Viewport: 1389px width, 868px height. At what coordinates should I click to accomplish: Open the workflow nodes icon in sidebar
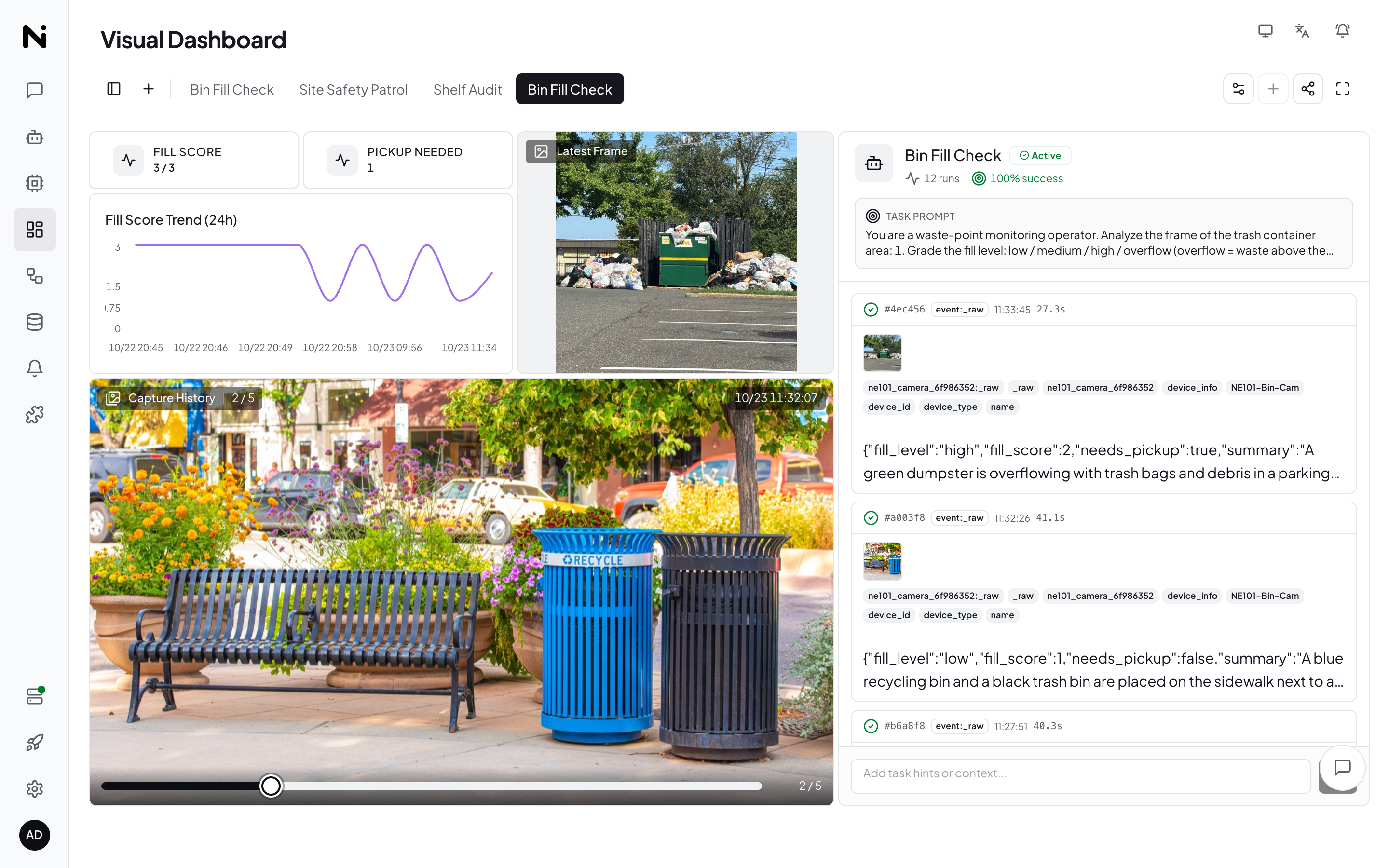coord(34,276)
